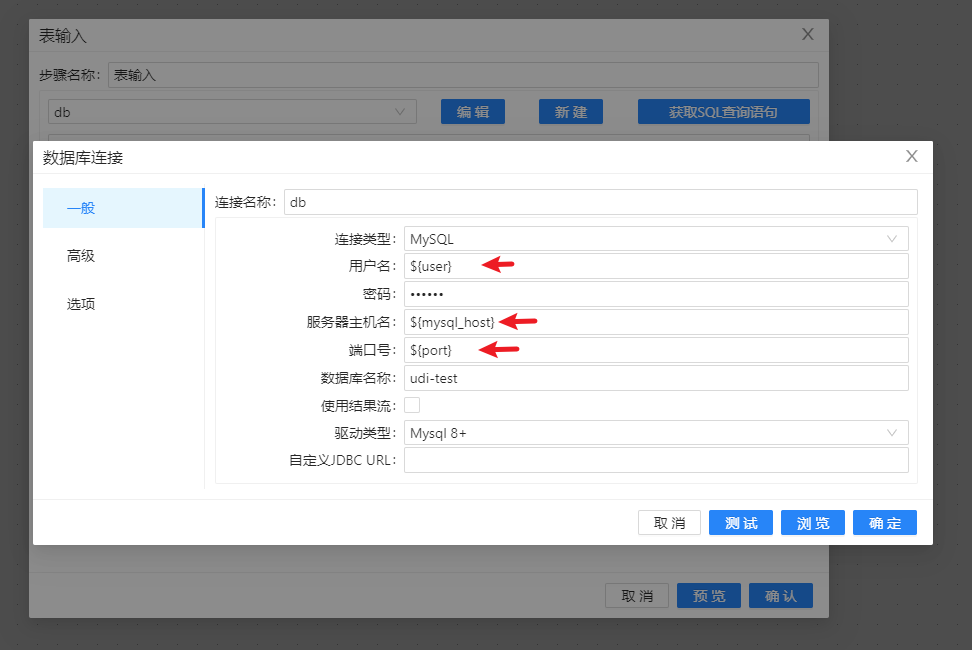The height and width of the screenshot is (650, 972).
Task: Close the 表输入 window
Action: coord(807,34)
